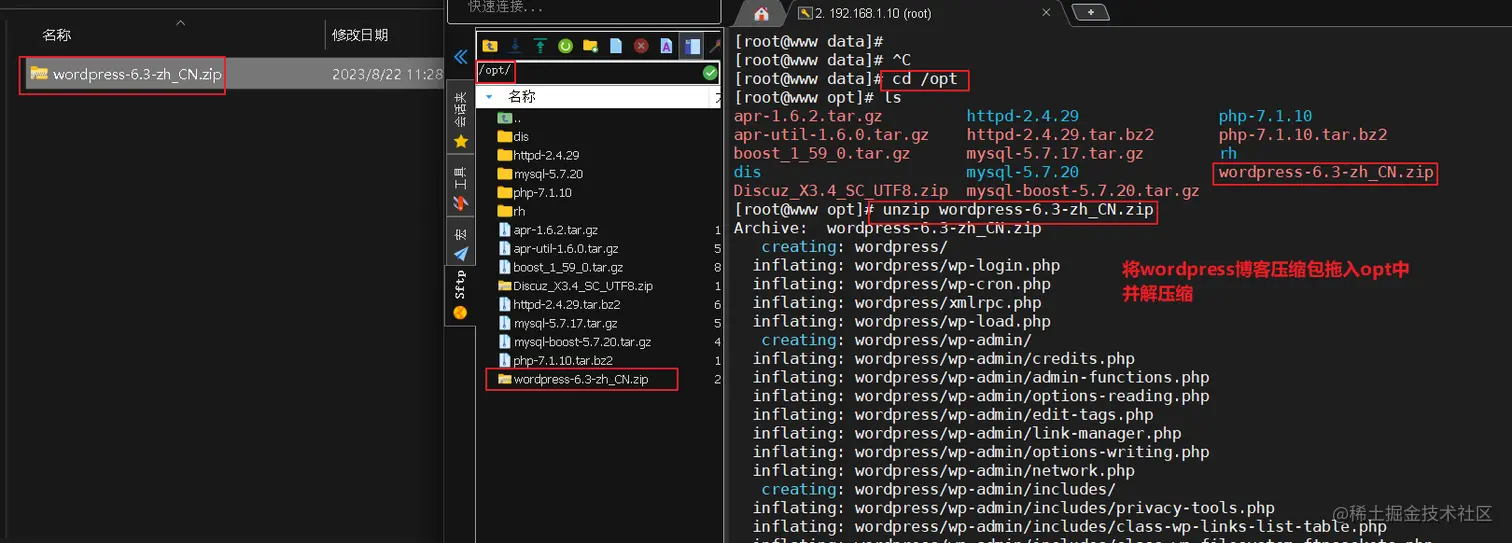The image size is (1512, 543).
Task: Click the red delete icon in SFTP toolbar
Action: point(641,46)
